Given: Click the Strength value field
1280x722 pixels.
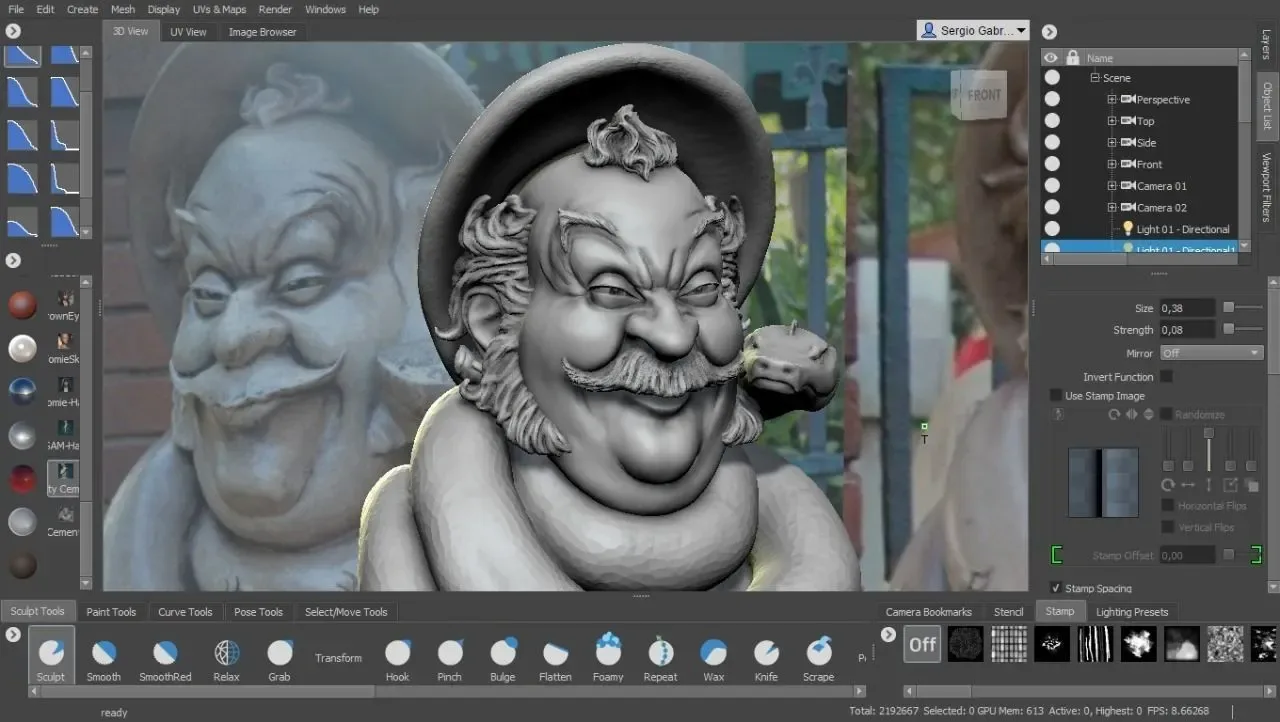Looking at the screenshot, I should (x=1187, y=329).
